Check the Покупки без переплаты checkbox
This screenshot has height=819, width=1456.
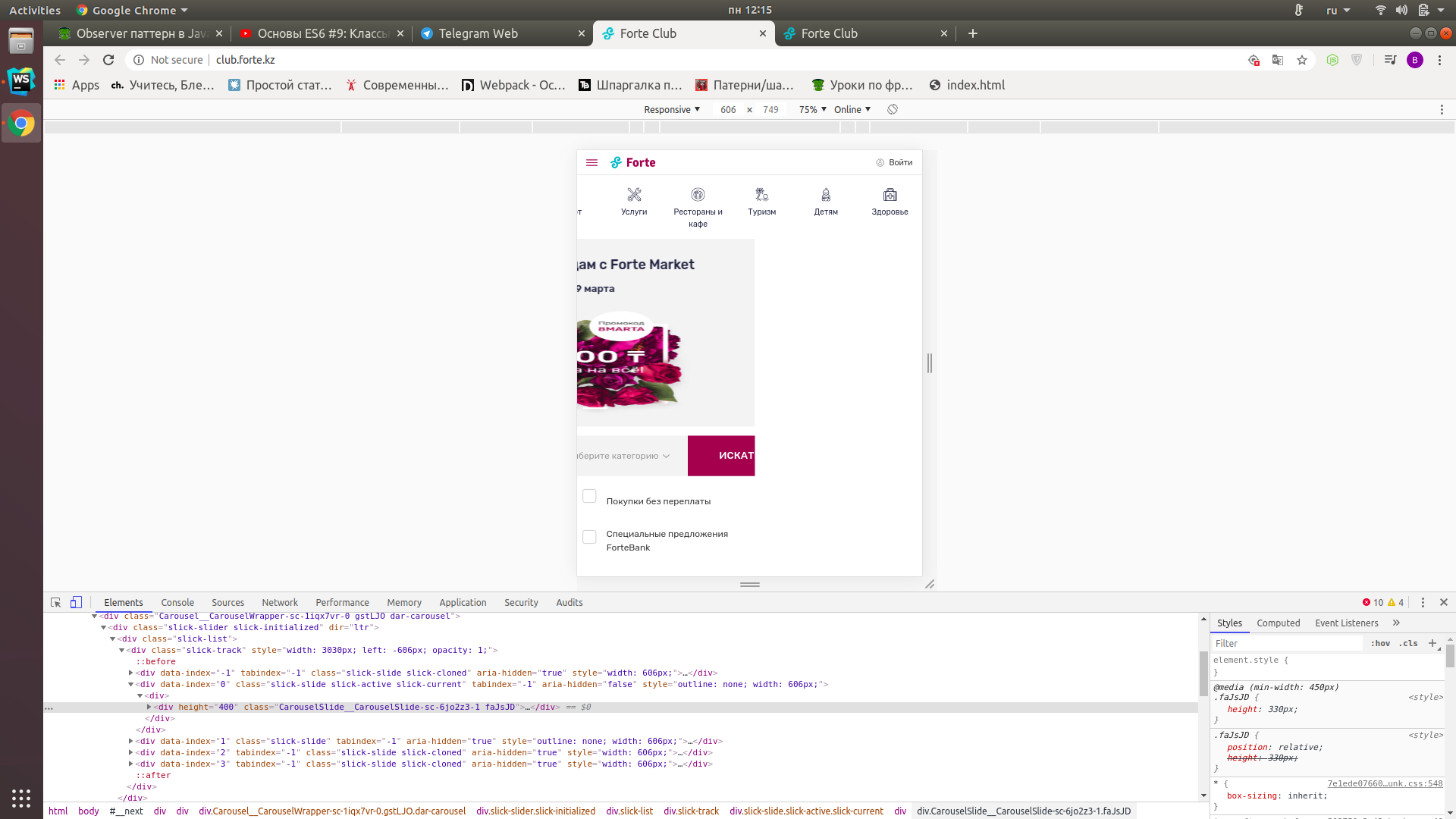589,496
